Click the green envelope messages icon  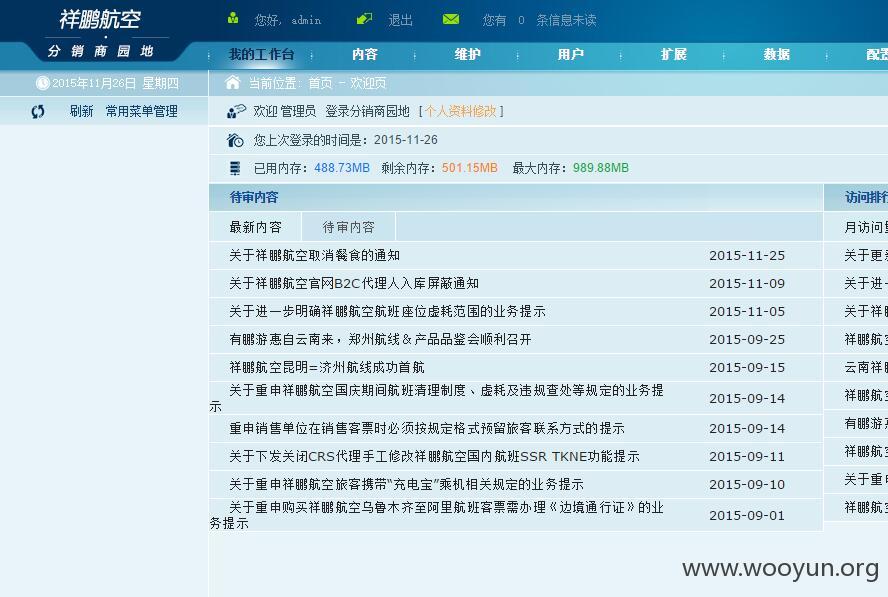(x=451, y=19)
